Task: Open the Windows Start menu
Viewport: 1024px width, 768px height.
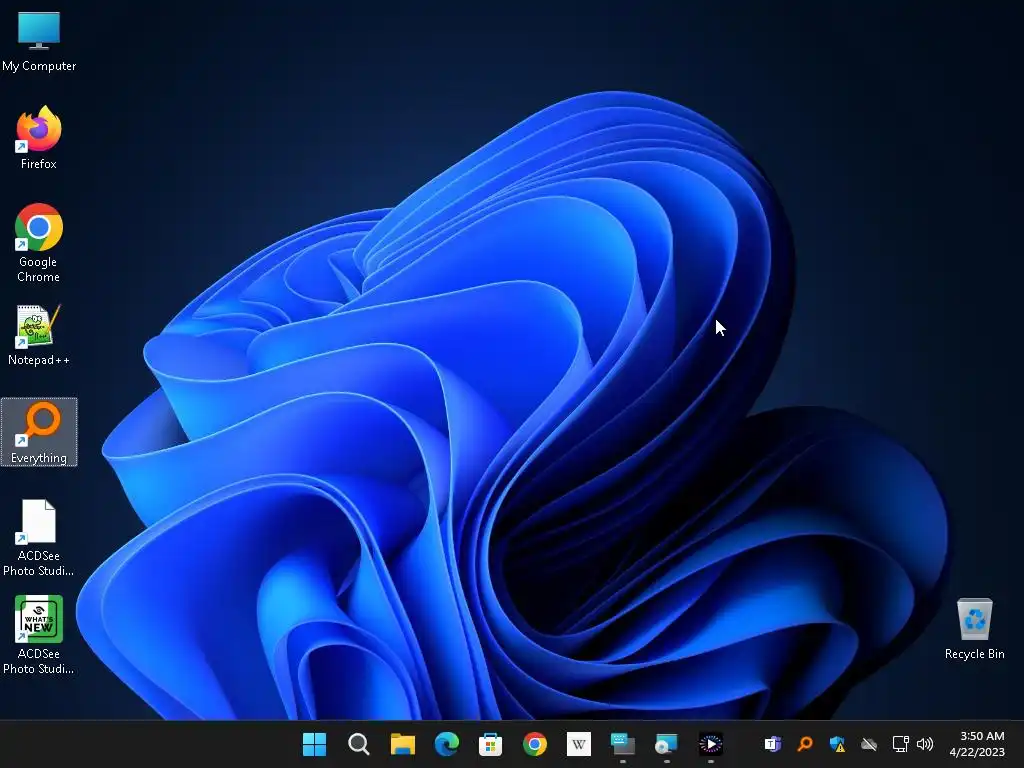Action: (315, 744)
